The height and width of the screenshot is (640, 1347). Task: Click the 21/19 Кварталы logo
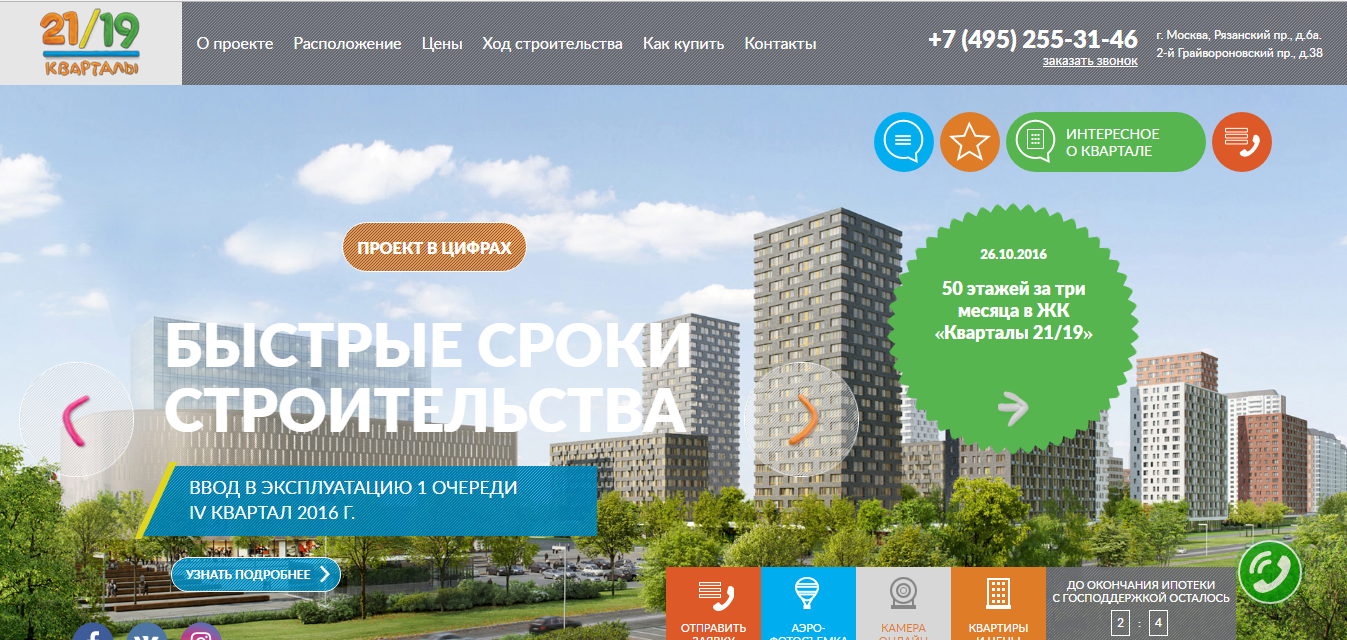click(x=90, y=43)
